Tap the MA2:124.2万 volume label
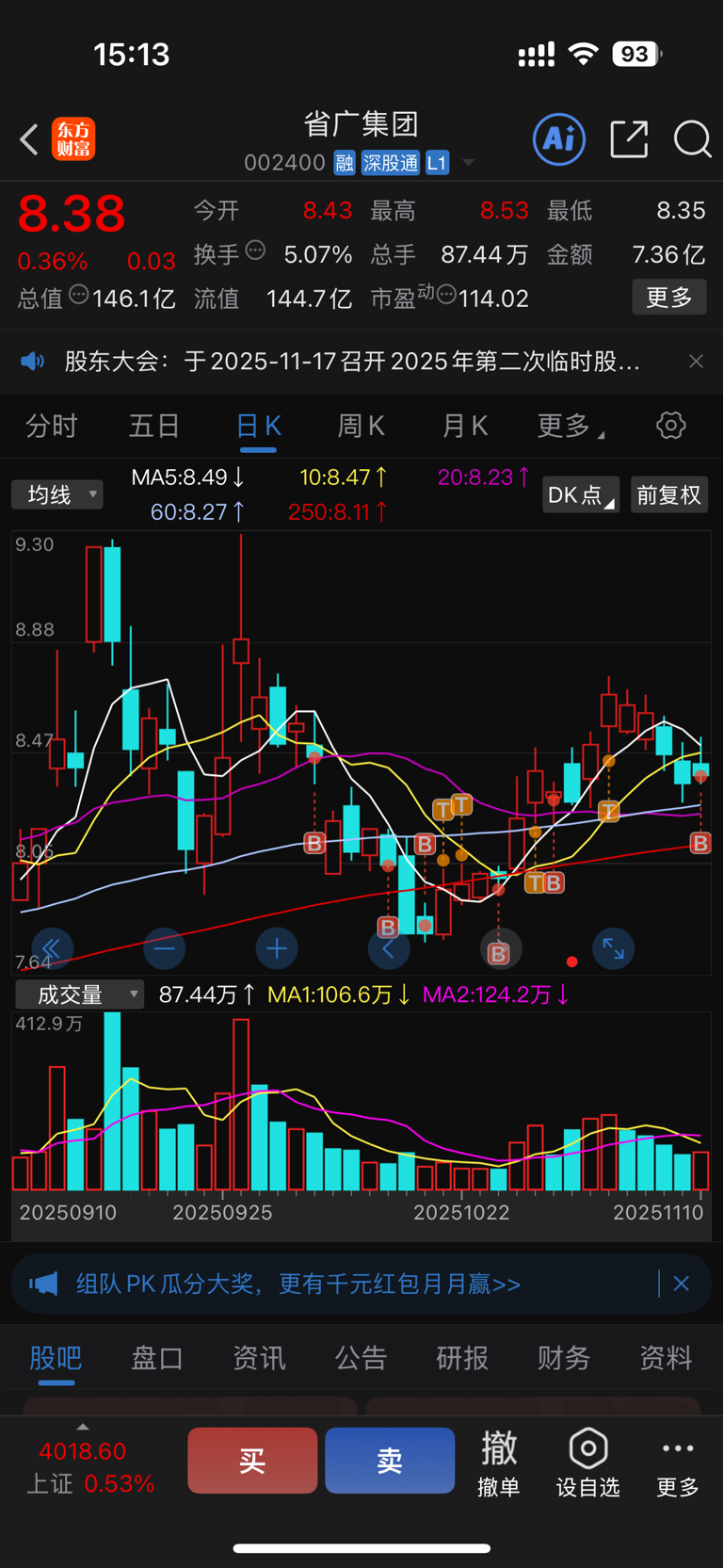Screen dimensions: 724x1568 pyautogui.click(x=496, y=994)
